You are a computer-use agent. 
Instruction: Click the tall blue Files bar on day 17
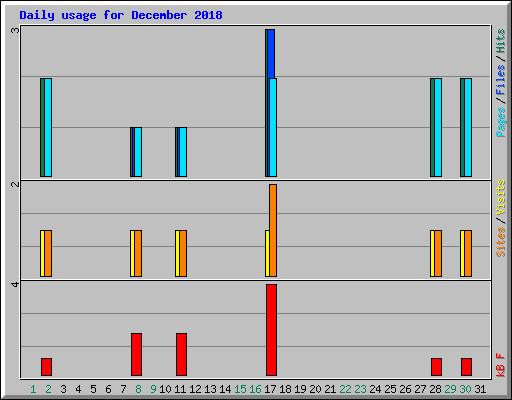[x=271, y=54]
